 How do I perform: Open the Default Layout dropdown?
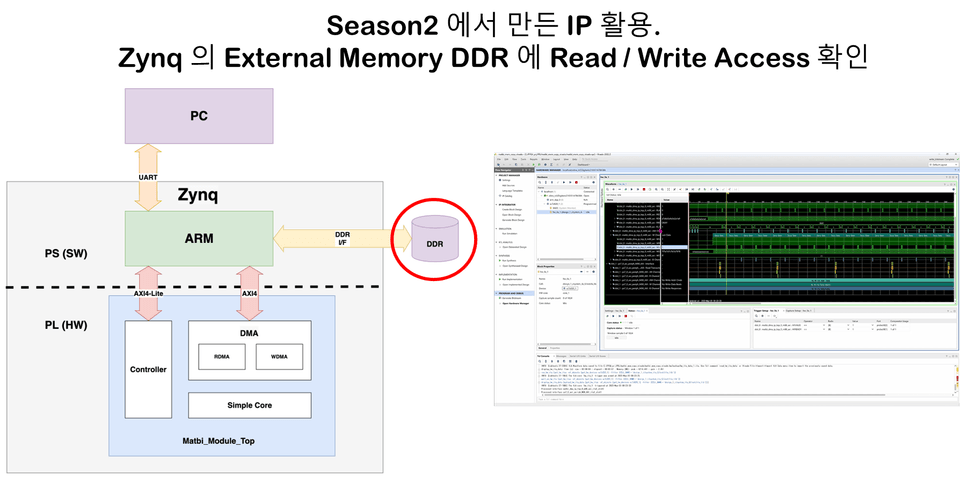(943, 165)
